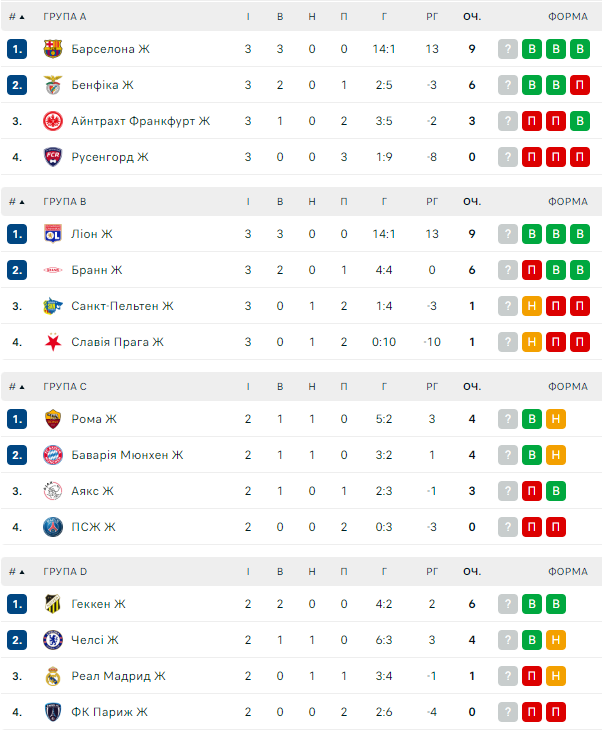Click the Roma club crest icon
The image size is (602, 734).
[x=53, y=419]
